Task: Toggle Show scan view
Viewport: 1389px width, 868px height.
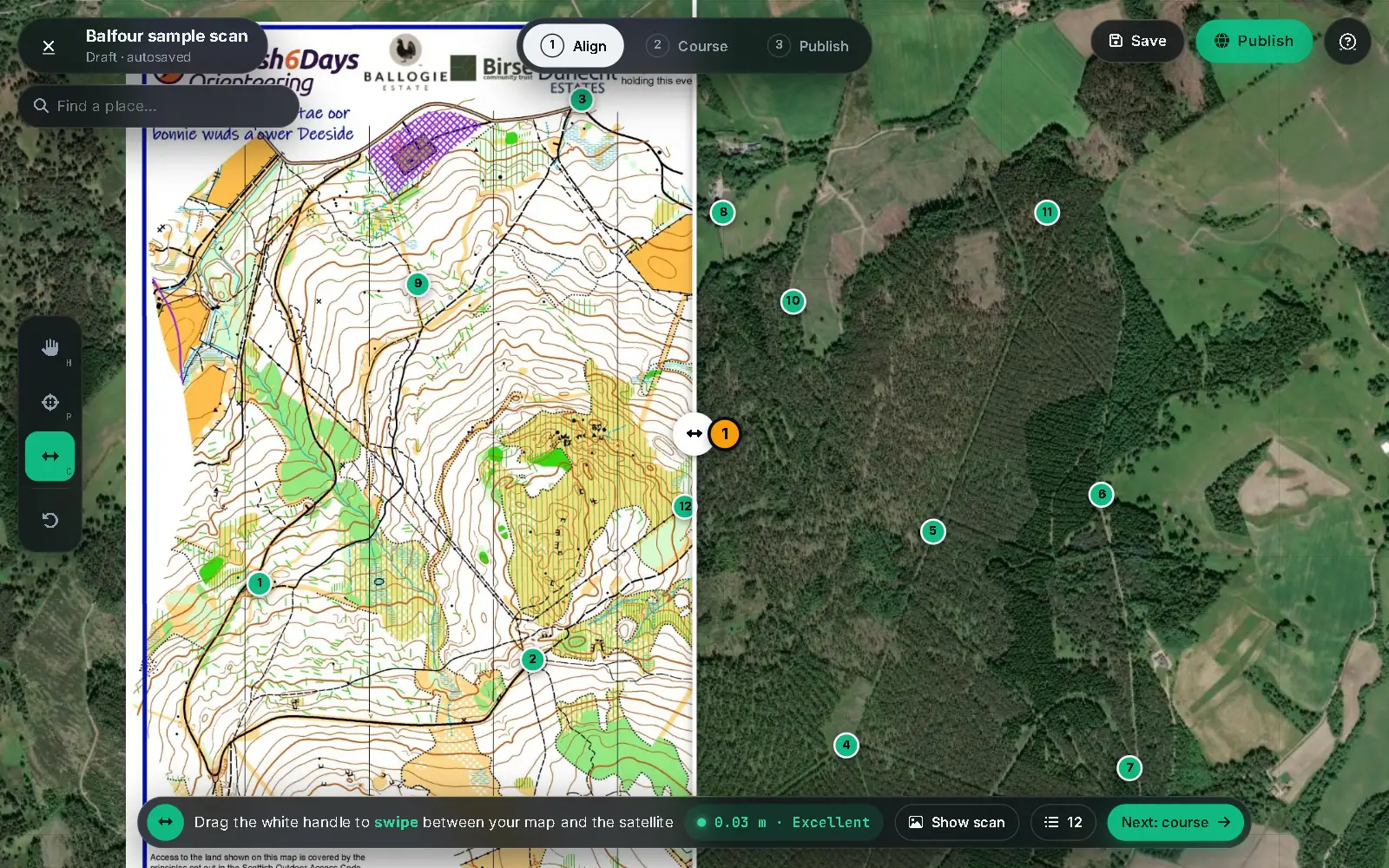Action: (957, 822)
